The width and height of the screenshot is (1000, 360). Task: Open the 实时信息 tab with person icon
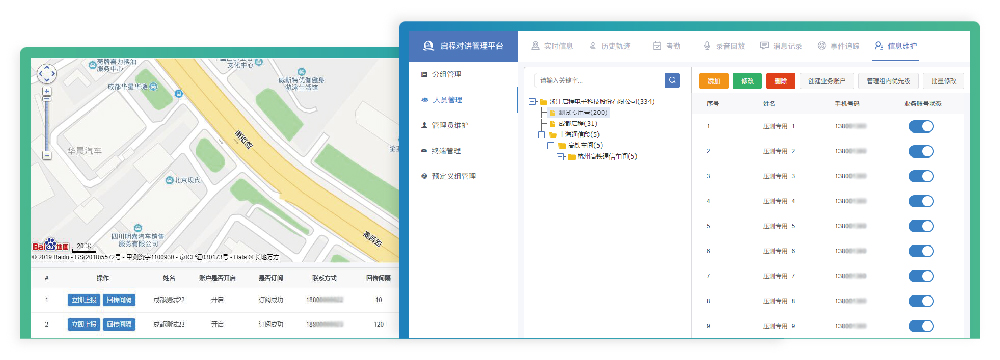tap(552, 46)
